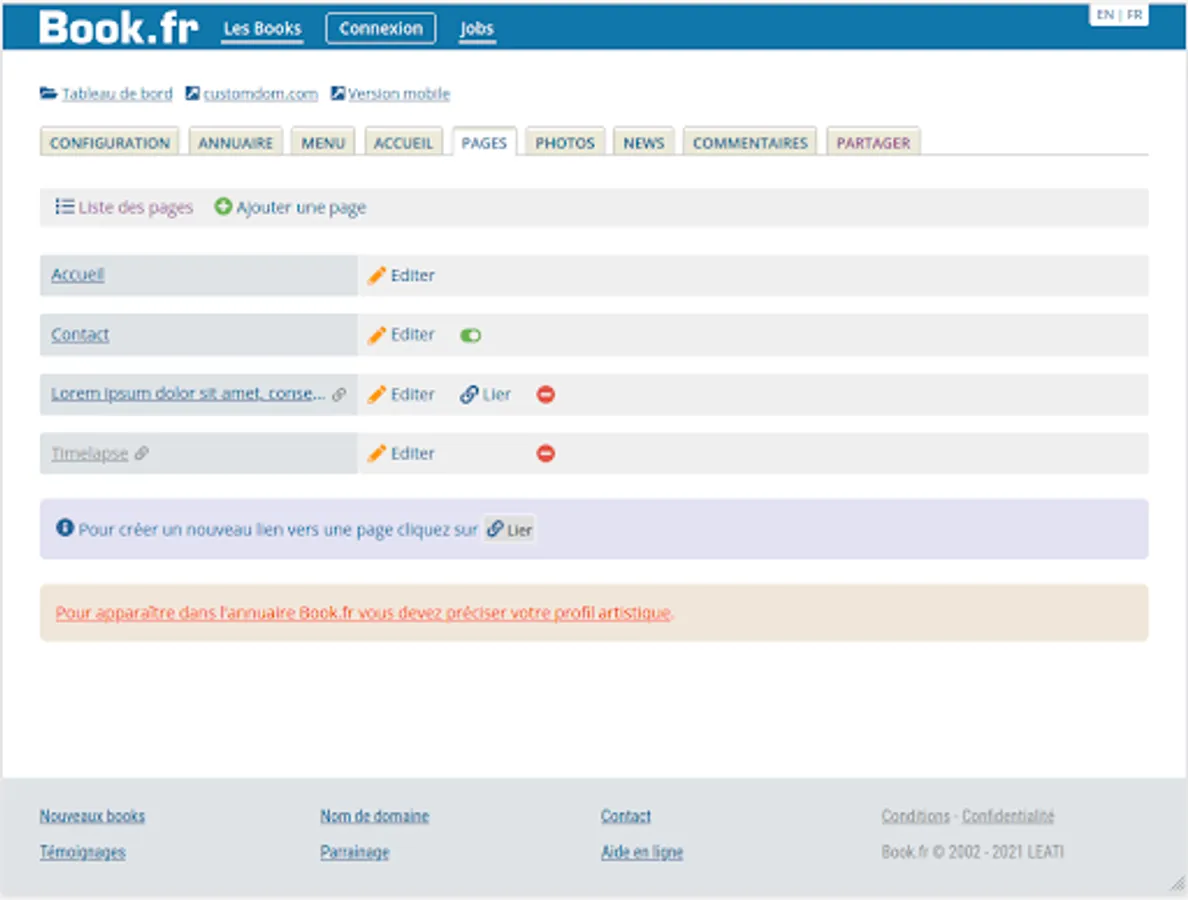Click Editer in the Accueil row
Screen dimensions: 1188x900
412,275
